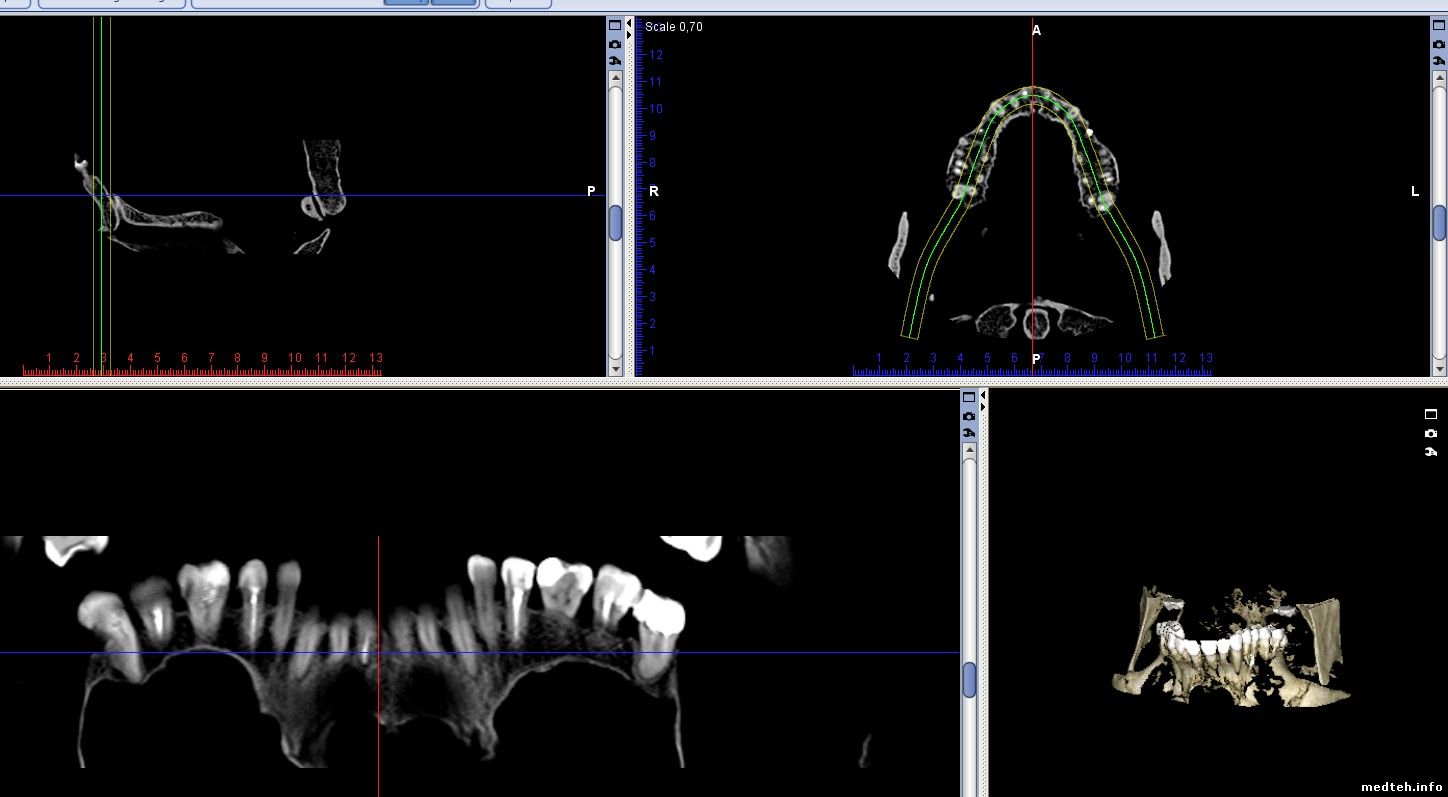Image resolution: width=1448 pixels, height=797 pixels.
Task: Maximize the panoramic teeth view
Action: [968, 398]
